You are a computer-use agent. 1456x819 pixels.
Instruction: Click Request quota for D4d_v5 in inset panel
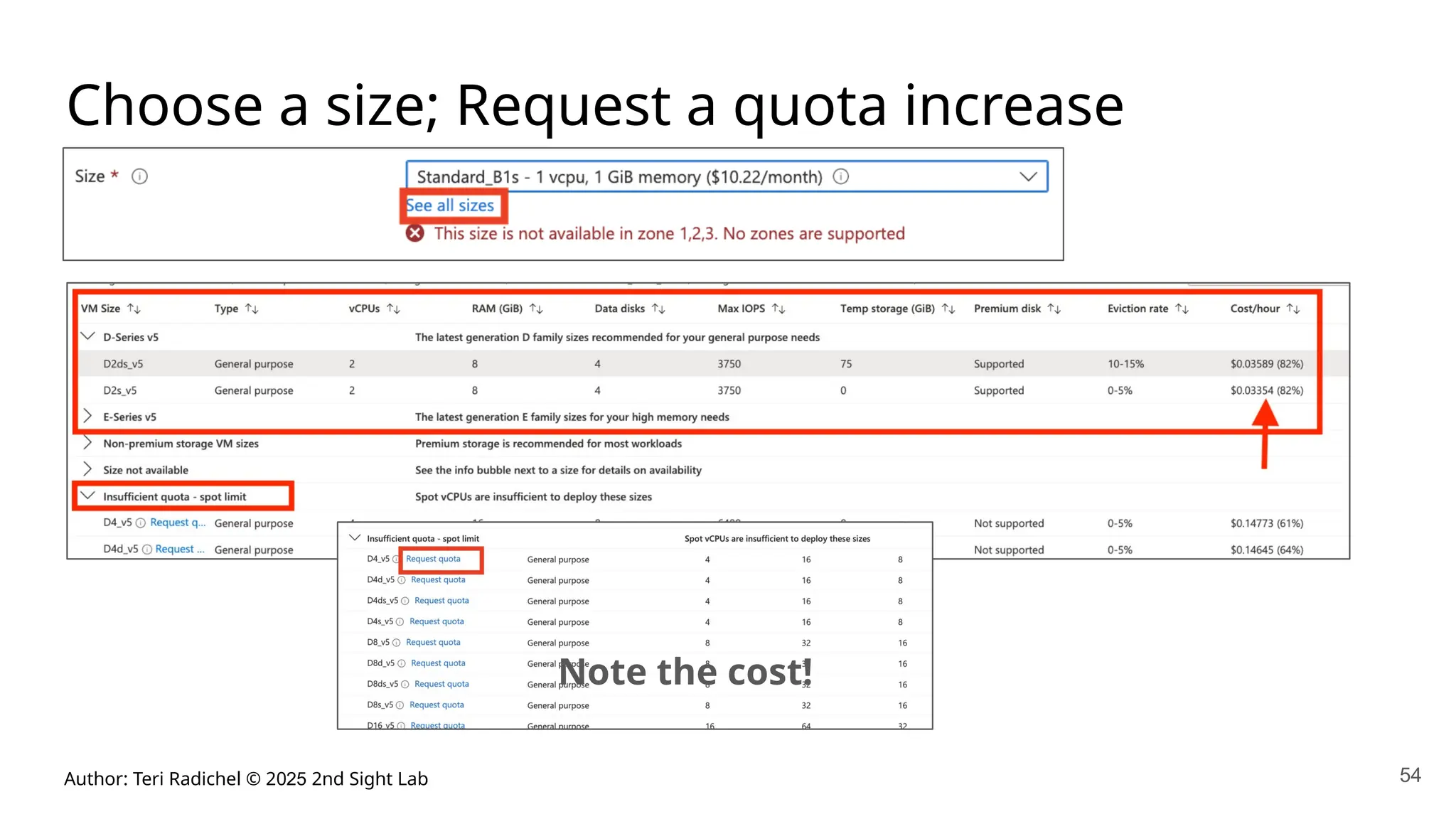[x=438, y=579]
